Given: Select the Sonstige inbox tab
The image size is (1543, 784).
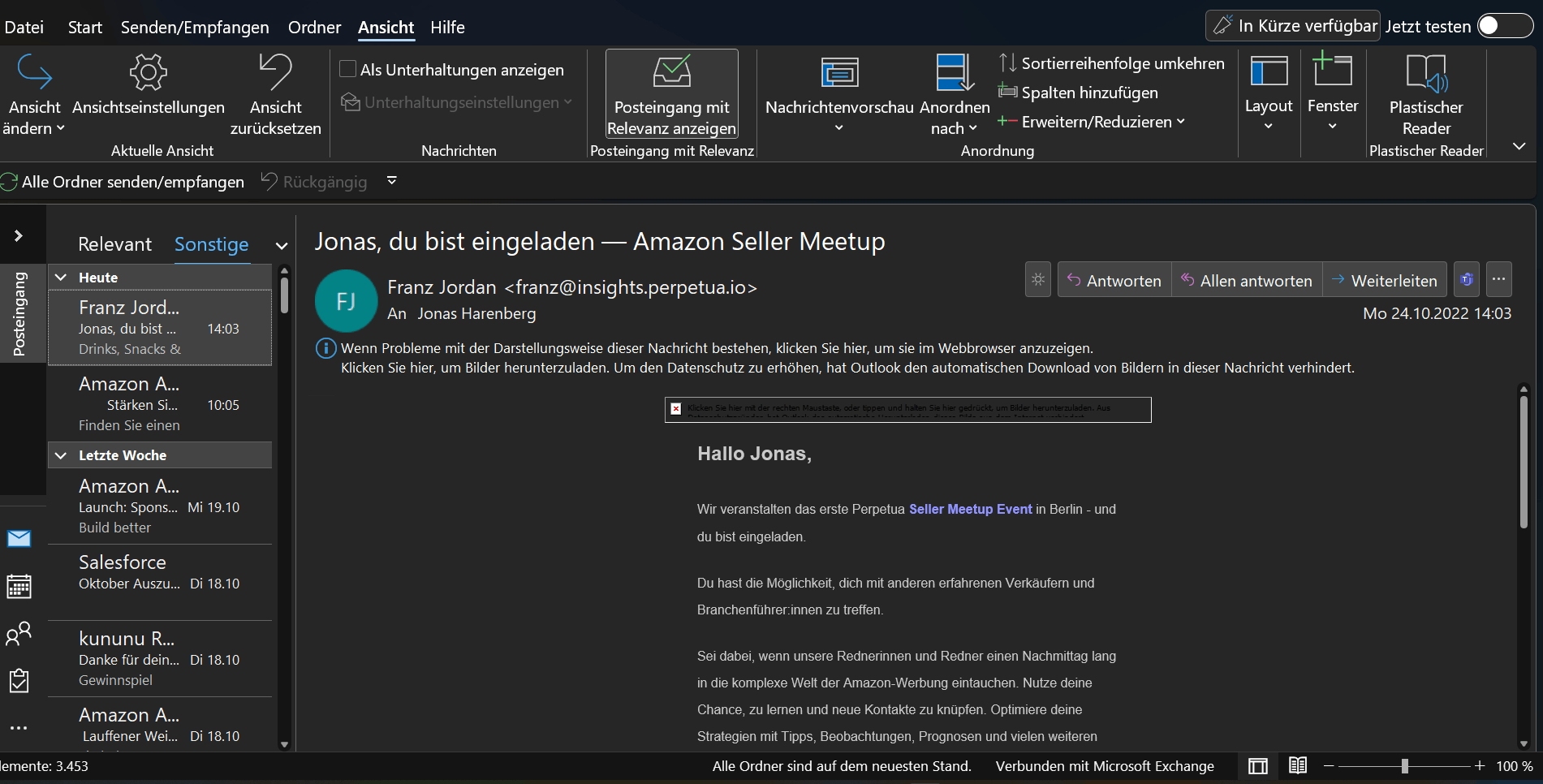Looking at the screenshot, I should click(x=212, y=244).
